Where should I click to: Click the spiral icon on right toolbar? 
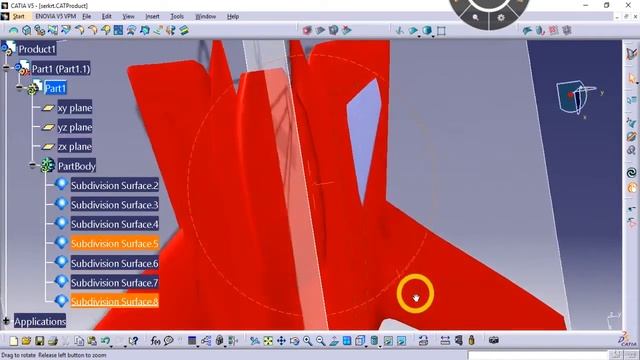tap(631, 173)
